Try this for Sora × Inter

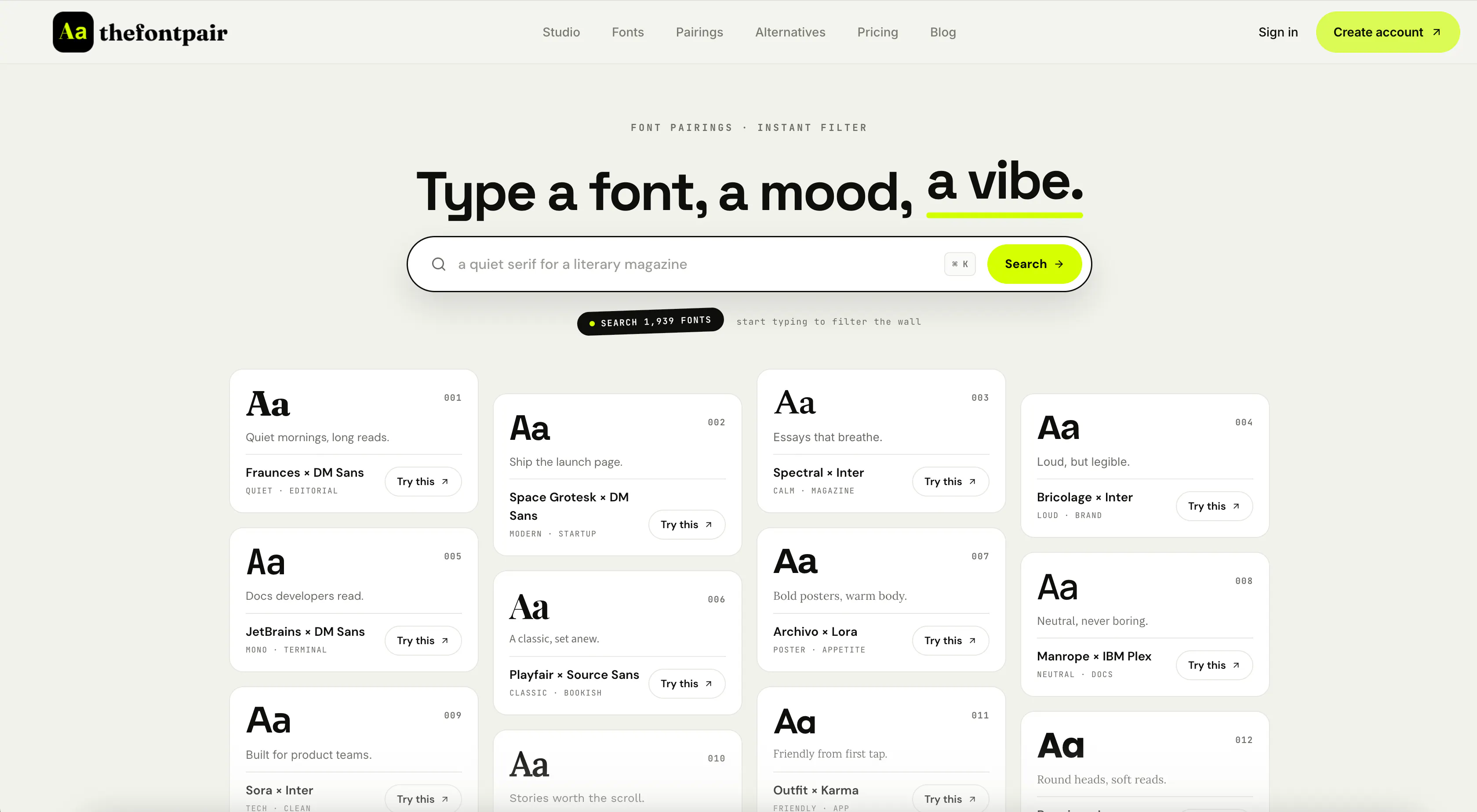tap(422, 799)
